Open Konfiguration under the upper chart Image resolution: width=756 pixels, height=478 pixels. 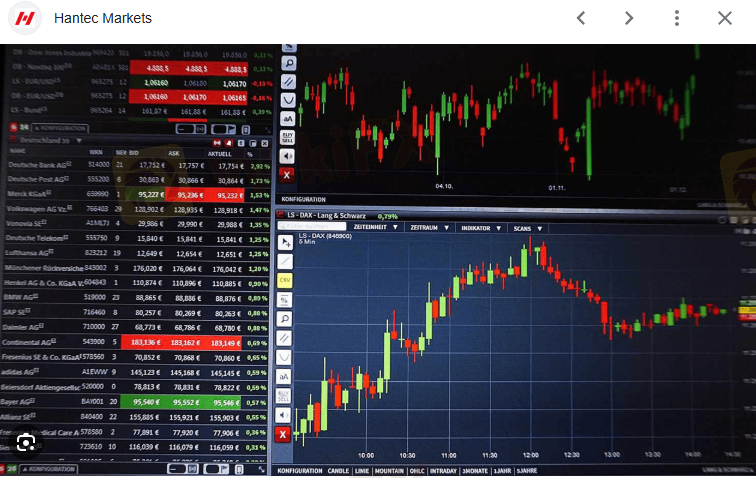pyautogui.click(x=303, y=199)
